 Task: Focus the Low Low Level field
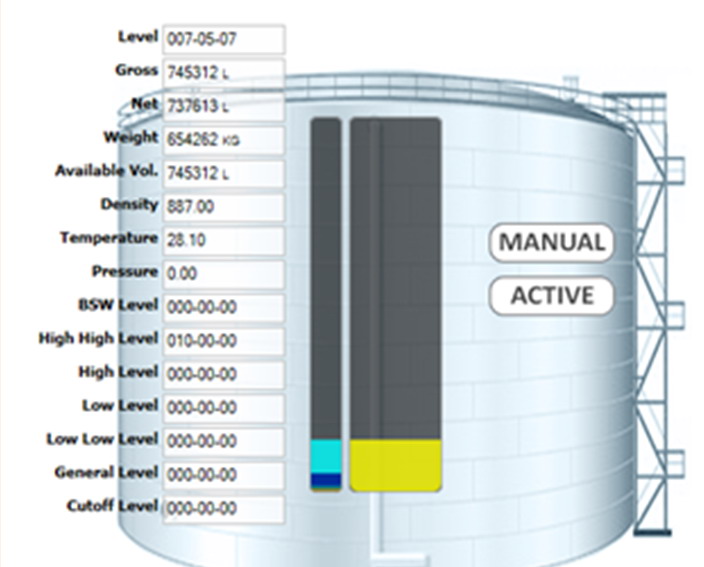(x=223, y=441)
